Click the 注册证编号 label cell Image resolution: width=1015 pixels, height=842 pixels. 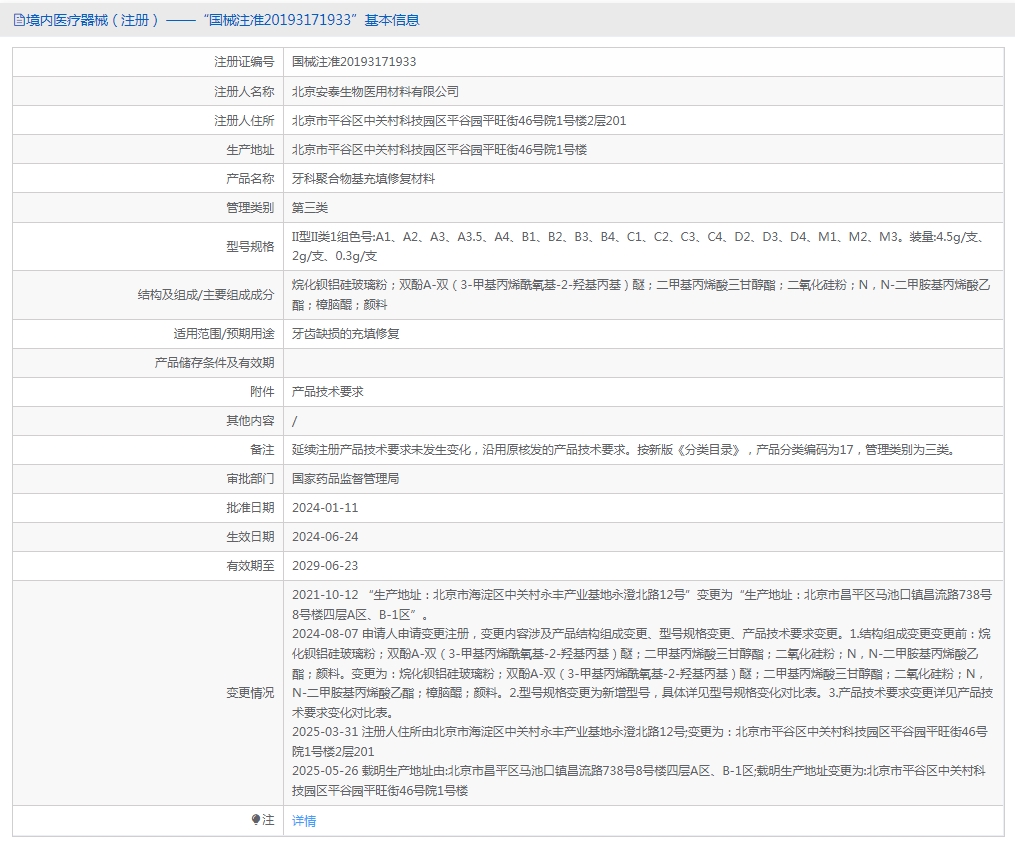click(x=244, y=61)
